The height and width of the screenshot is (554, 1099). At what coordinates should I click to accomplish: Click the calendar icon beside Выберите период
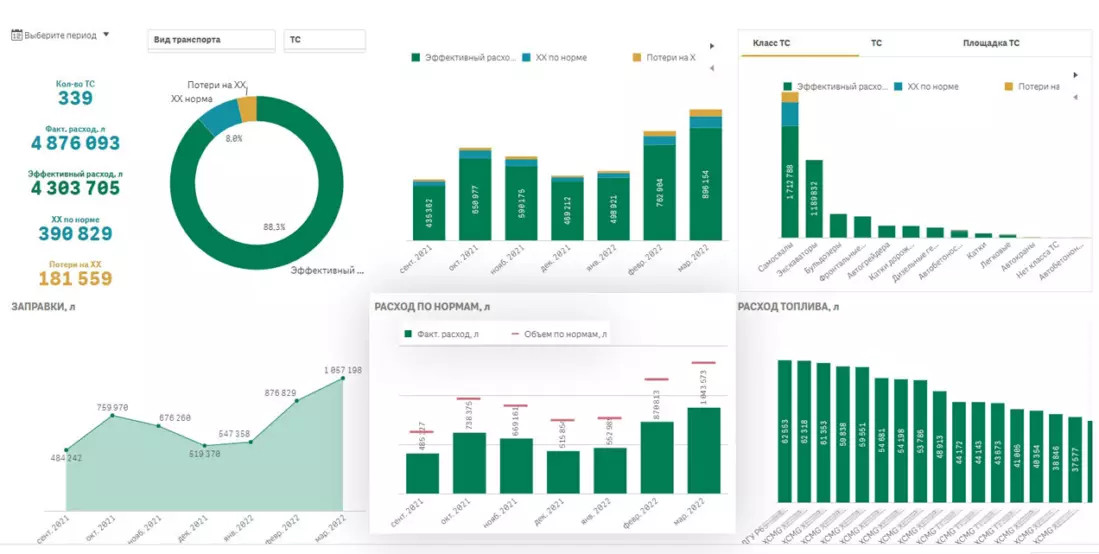click(17, 34)
